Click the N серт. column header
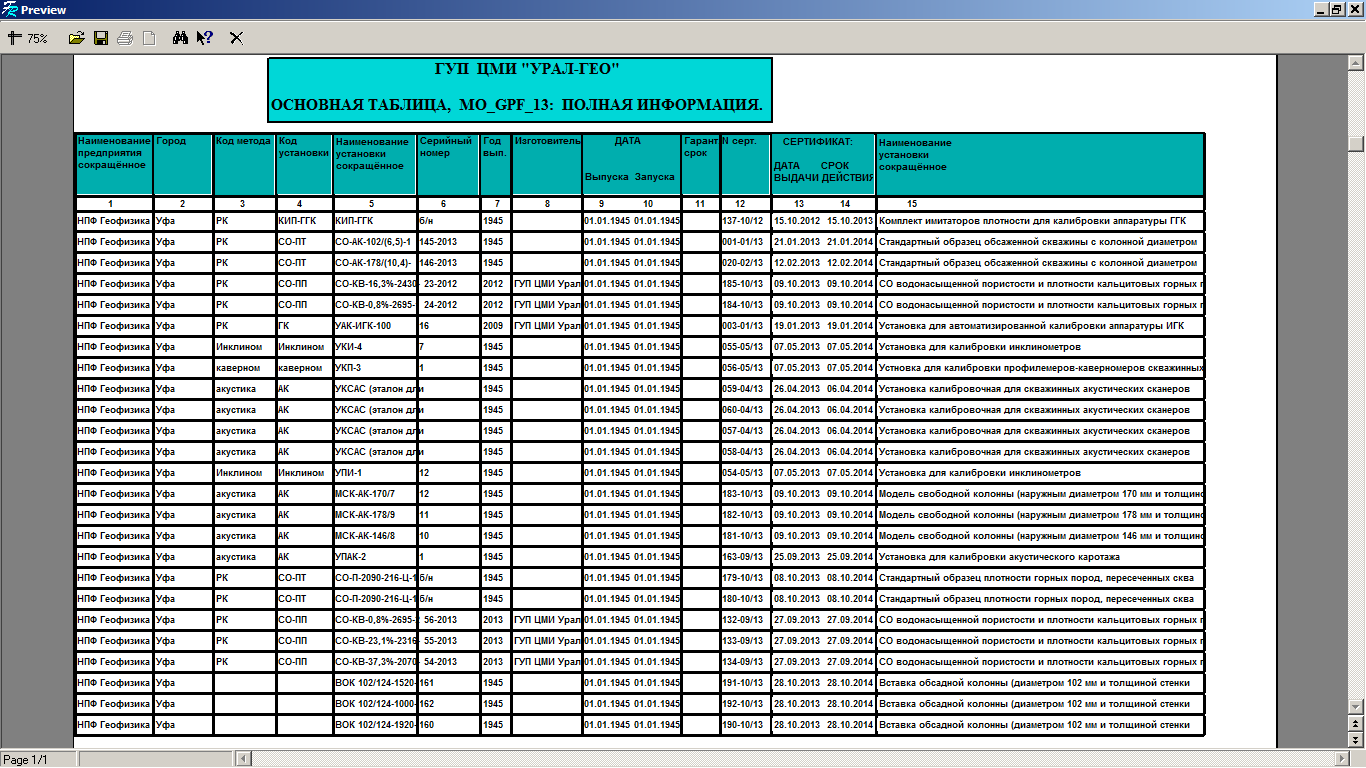The width and height of the screenshot is (1366, 768). [x=745, y=164]
